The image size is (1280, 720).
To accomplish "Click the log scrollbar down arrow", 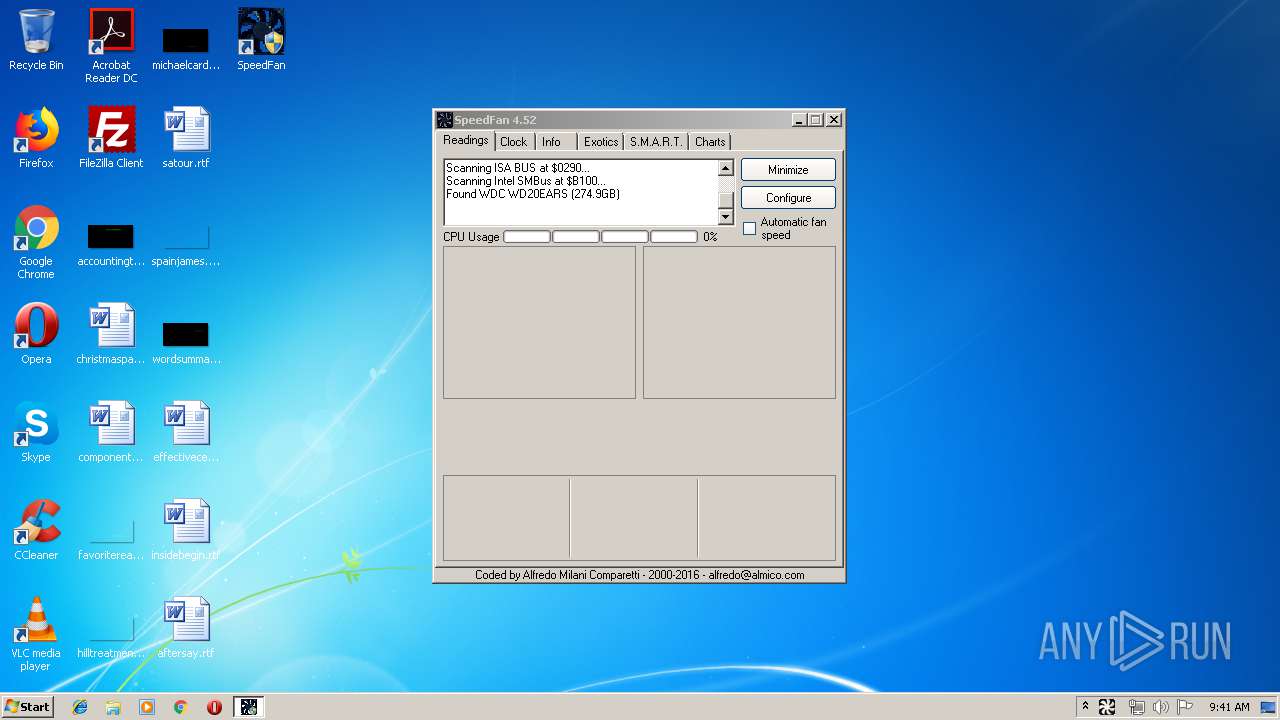I will [726, 217].
